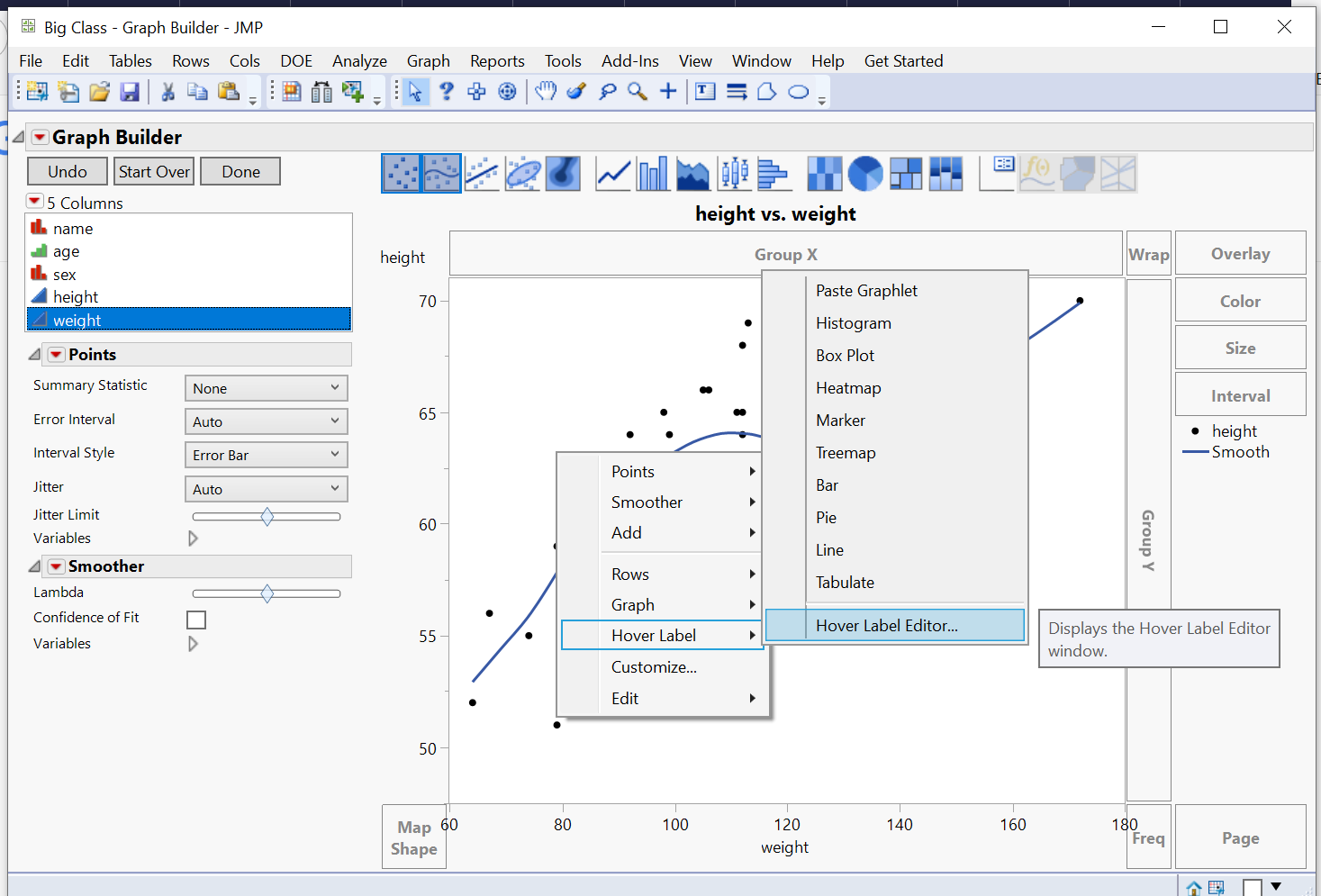The width and height of the screenshot is (1321, 896).
Task: Select the Line of Fit element icon
Action: click(x=482, y=173)
